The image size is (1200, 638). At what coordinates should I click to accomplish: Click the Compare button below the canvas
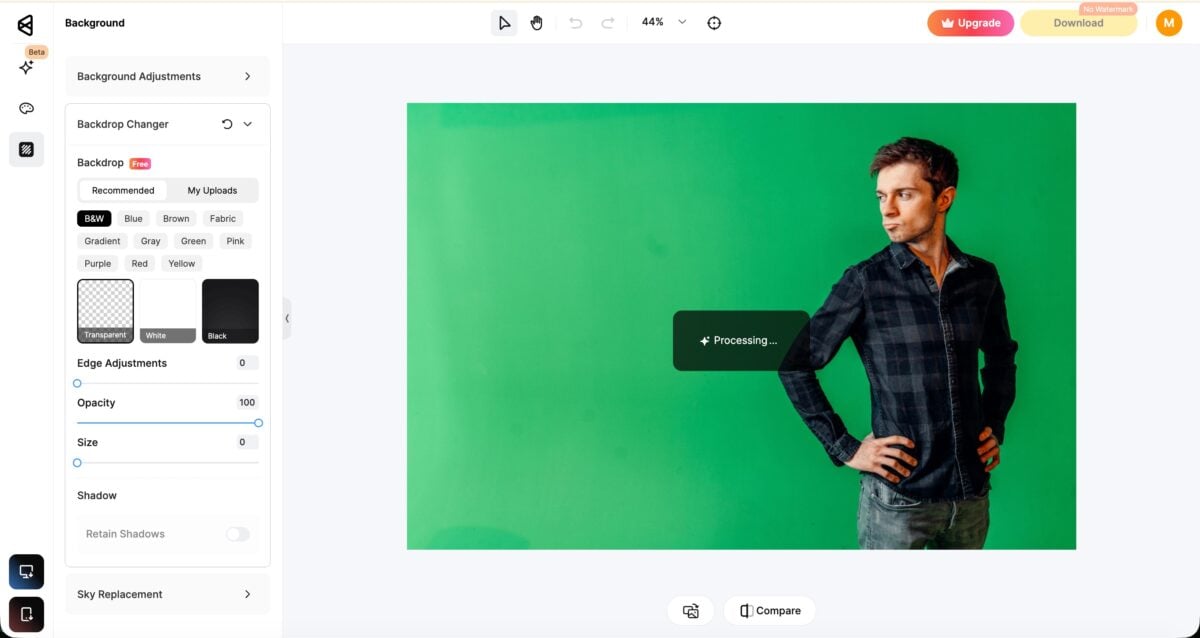click(769, 610)
